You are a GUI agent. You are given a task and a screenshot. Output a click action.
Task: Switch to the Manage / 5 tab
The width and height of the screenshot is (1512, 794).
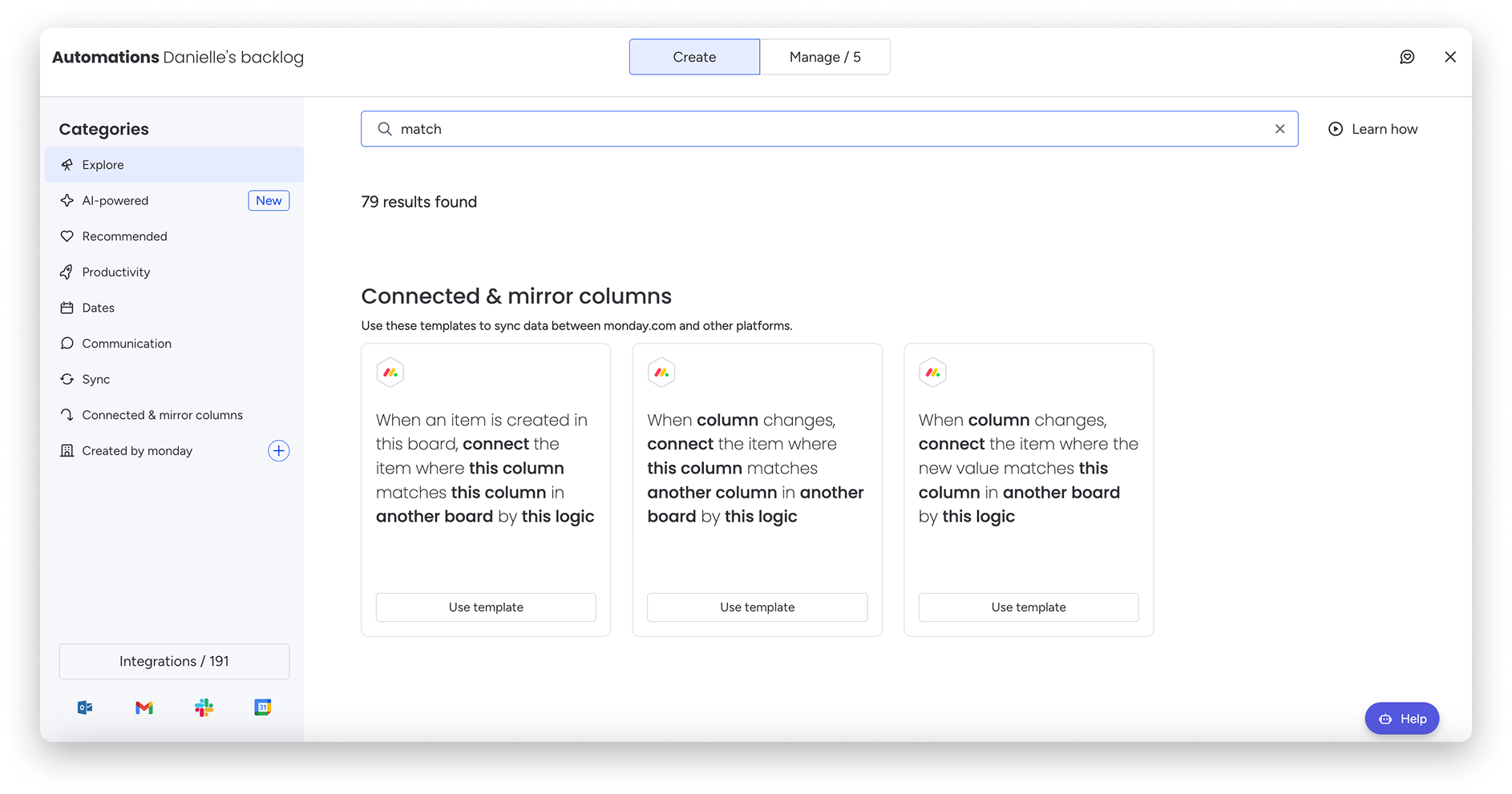coord(825,57)
